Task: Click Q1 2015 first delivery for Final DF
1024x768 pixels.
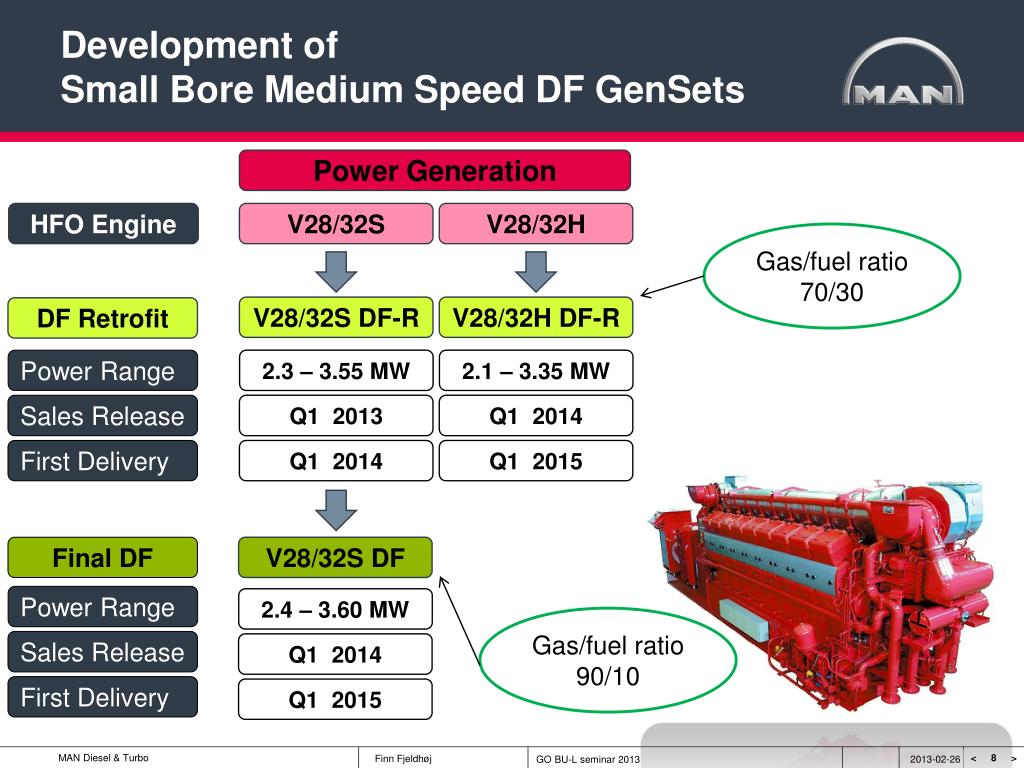Action: coord(335,699)
